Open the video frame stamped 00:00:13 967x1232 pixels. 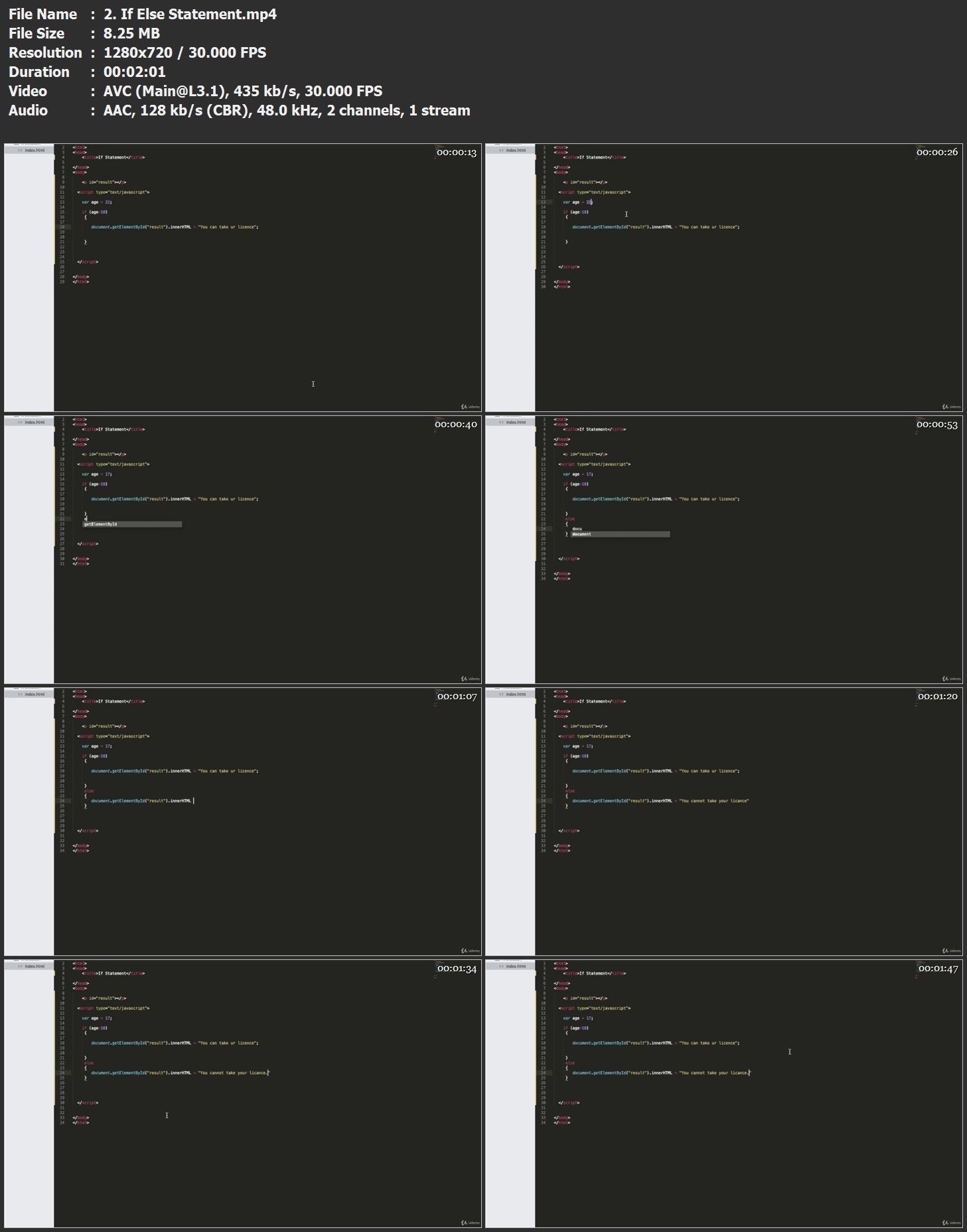[x=243, y=277]
